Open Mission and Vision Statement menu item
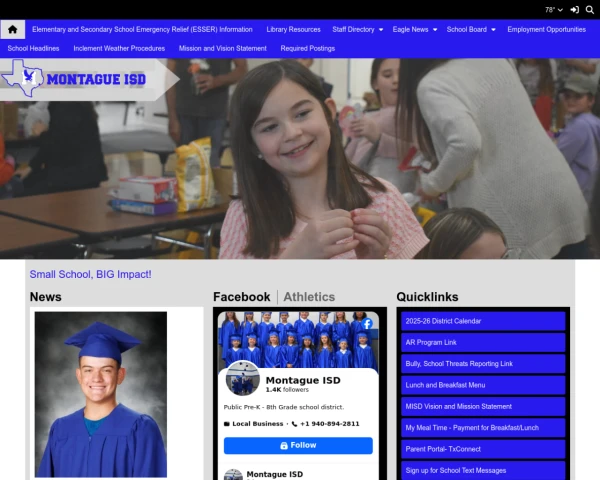 [x=223, y=49]
